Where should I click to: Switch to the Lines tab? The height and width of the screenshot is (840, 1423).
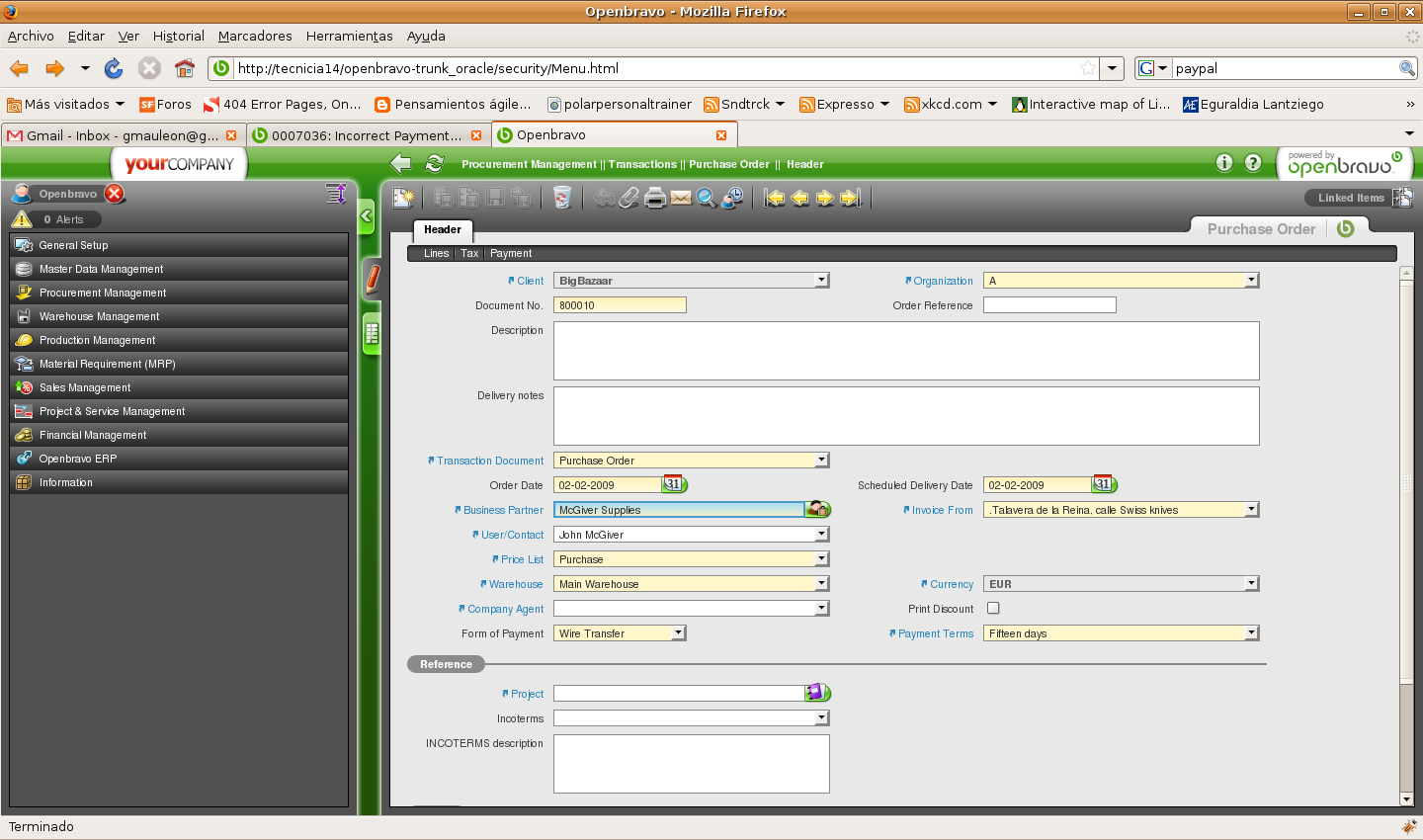tap(436, 254)
